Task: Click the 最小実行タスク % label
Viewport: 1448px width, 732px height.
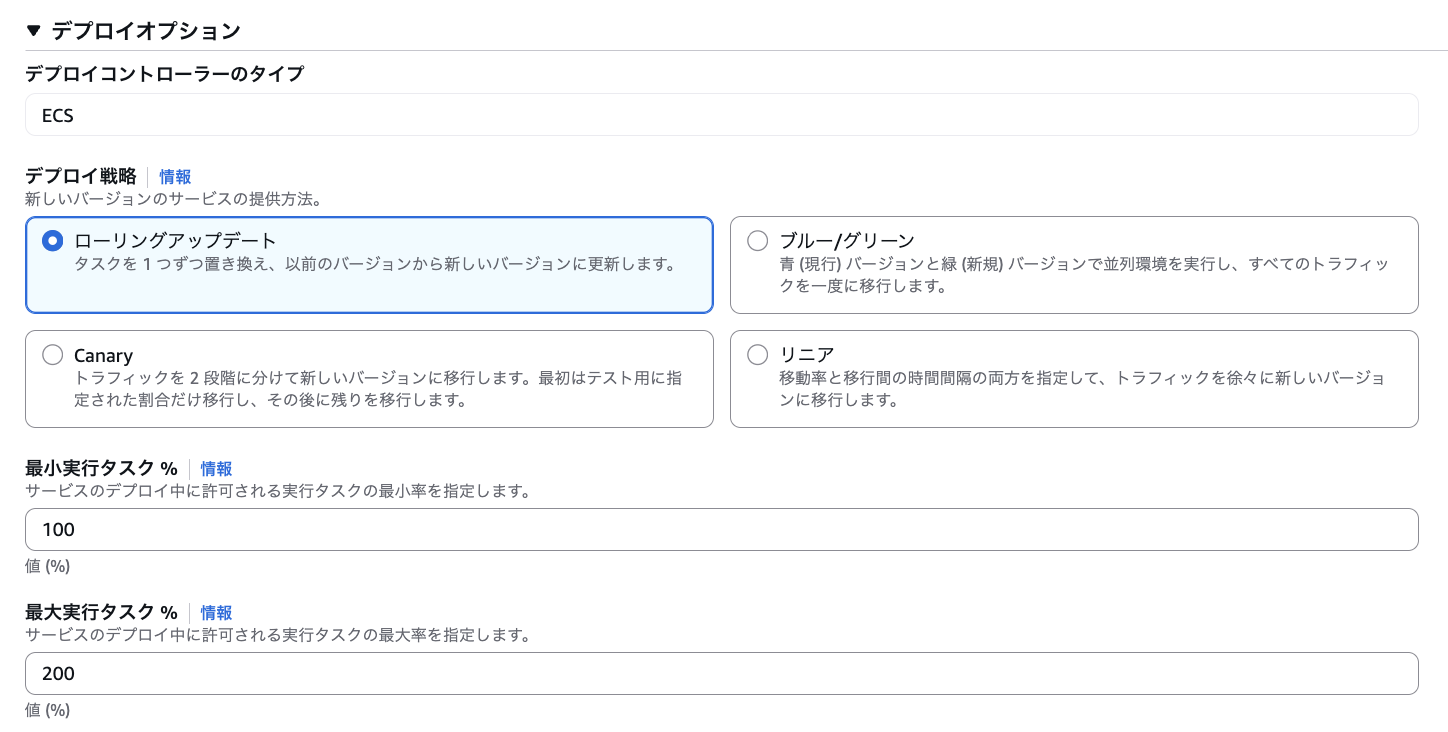Action: coord(100,468)
